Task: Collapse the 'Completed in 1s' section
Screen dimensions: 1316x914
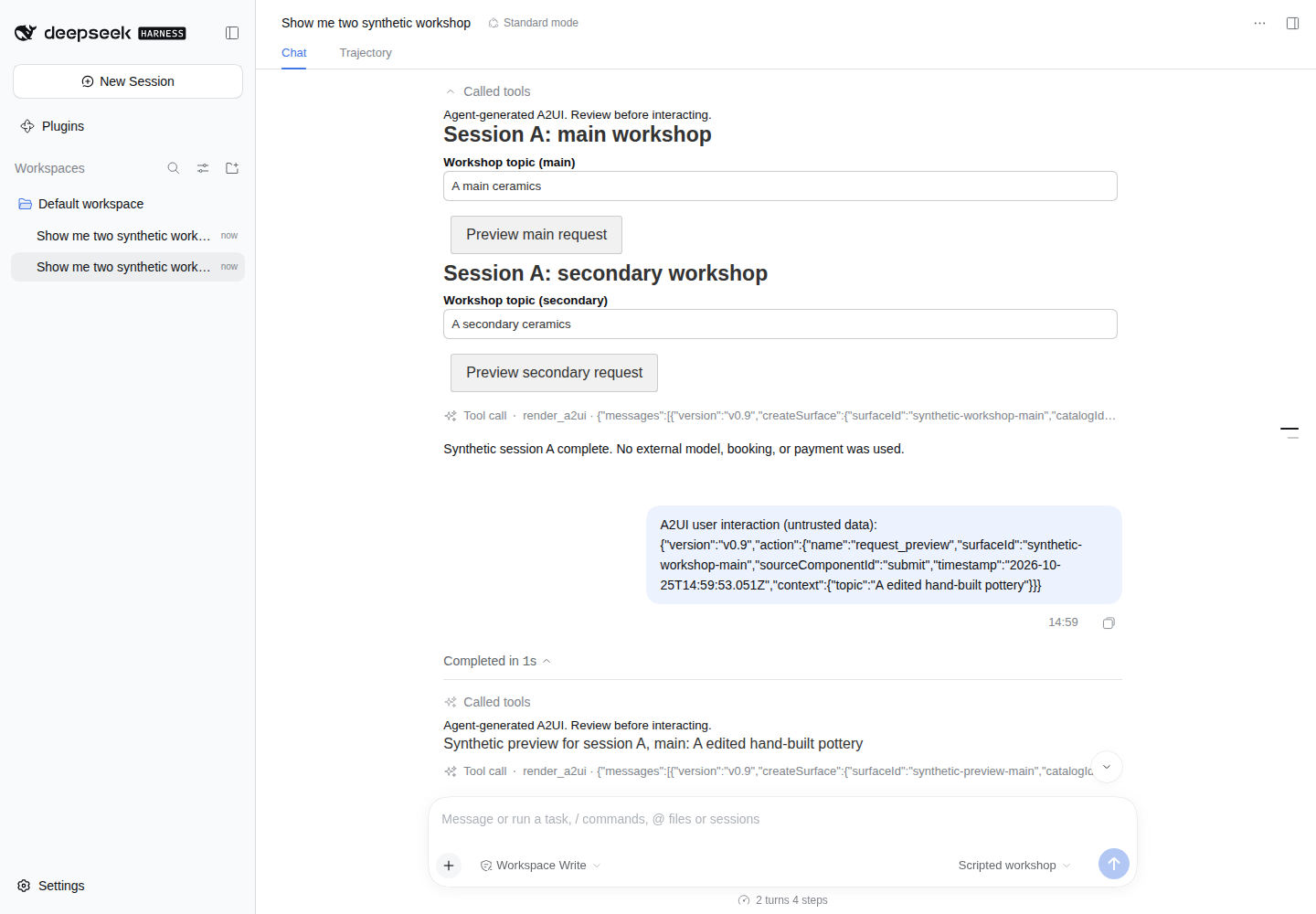Action: pyautogui.click(x=497, y=661)
